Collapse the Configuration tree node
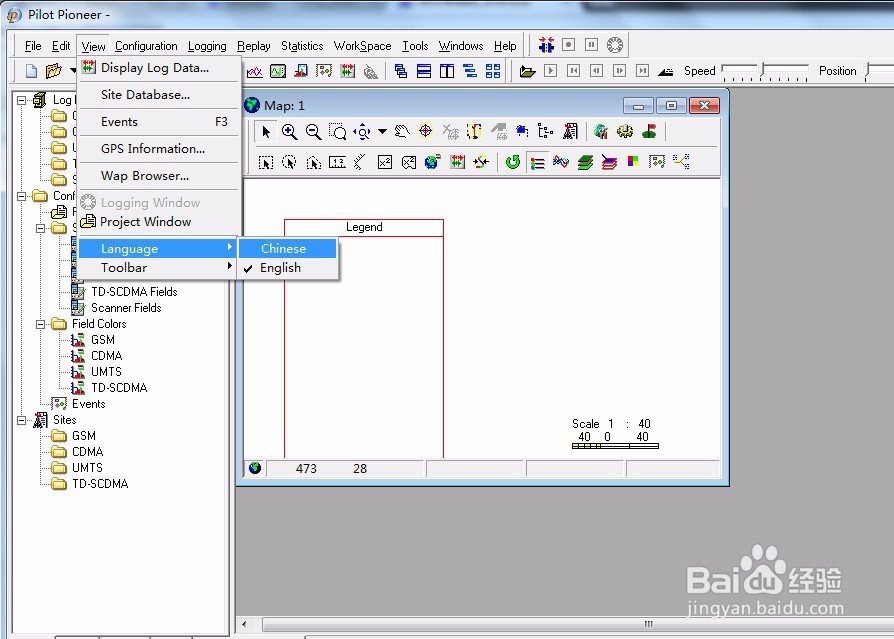This screenshot has height=639, width=894. [21, 196]
